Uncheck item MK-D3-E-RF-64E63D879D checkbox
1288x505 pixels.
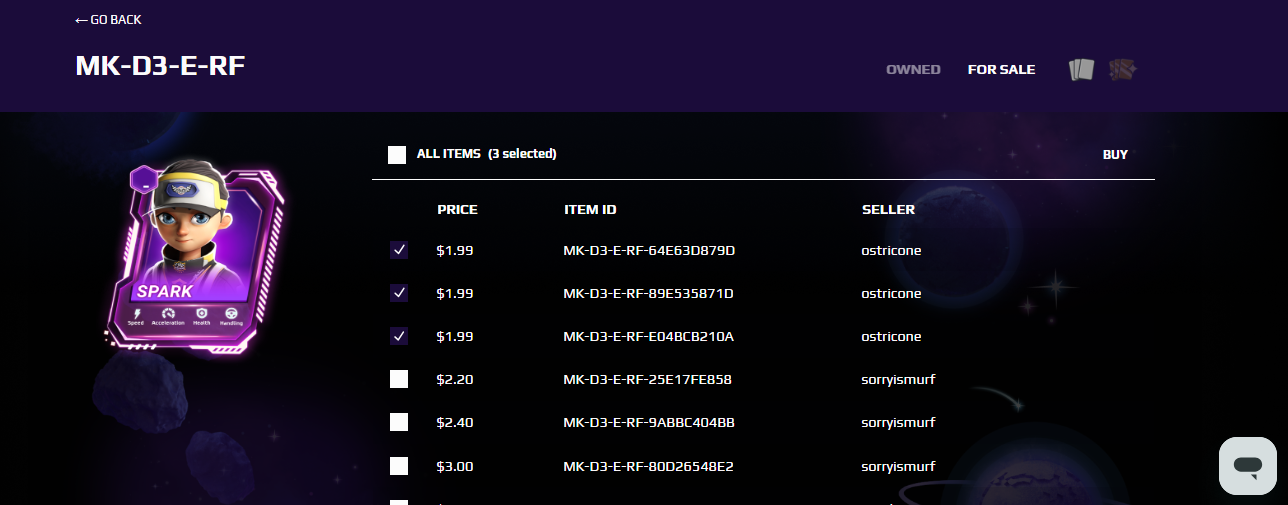(x=399, y=250)
